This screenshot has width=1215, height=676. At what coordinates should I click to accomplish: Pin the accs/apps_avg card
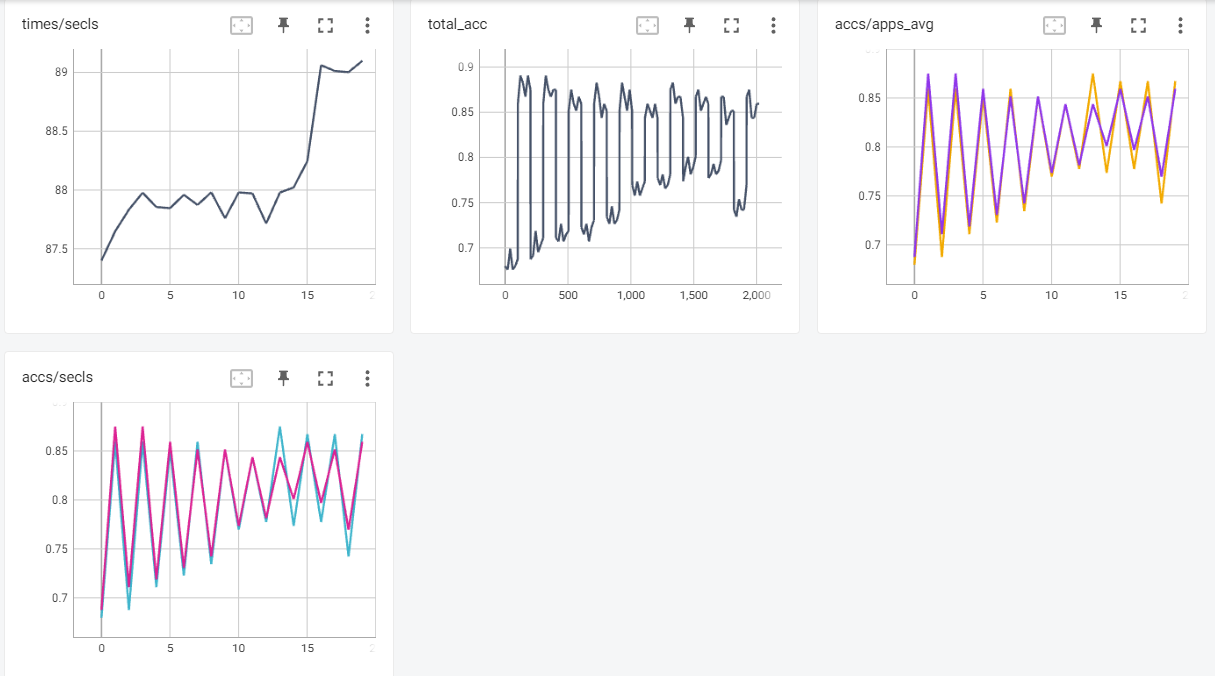click(1096, 26)
